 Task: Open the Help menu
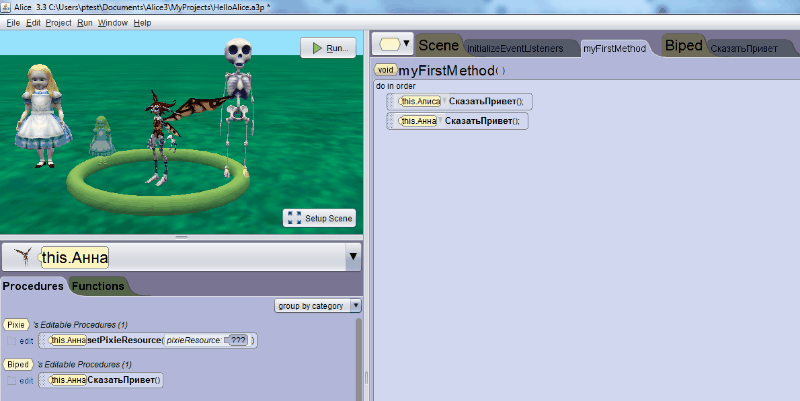pos(142,23)
